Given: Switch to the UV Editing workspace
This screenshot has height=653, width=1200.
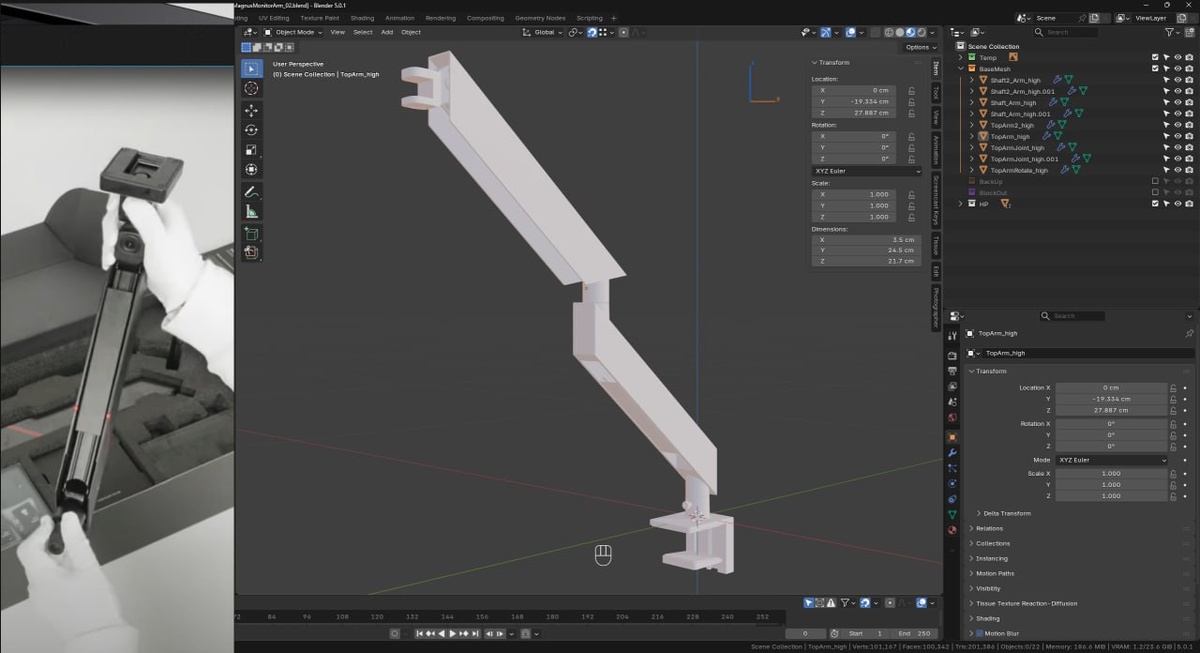Looking at the screenshot, I should (x=274, y=18).
